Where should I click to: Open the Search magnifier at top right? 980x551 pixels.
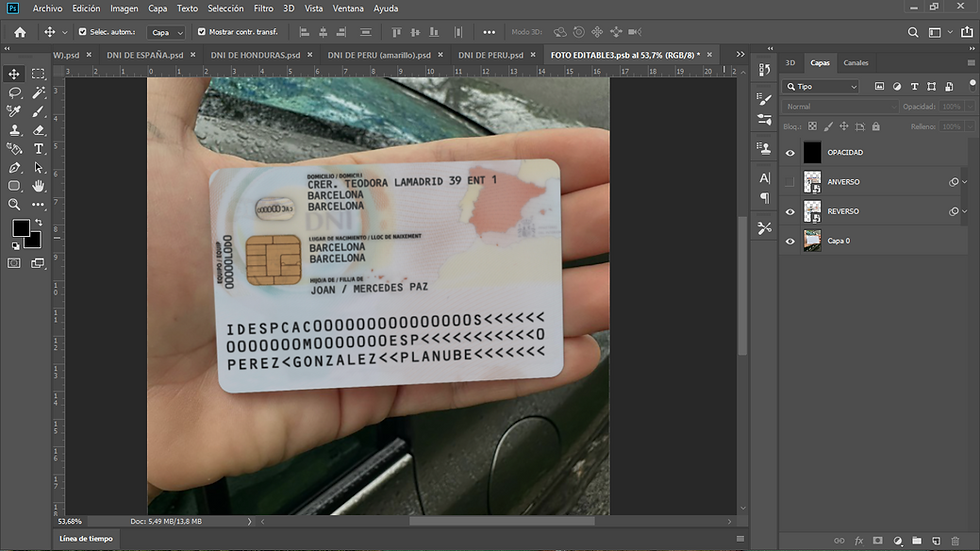click(x=913, y=32)
